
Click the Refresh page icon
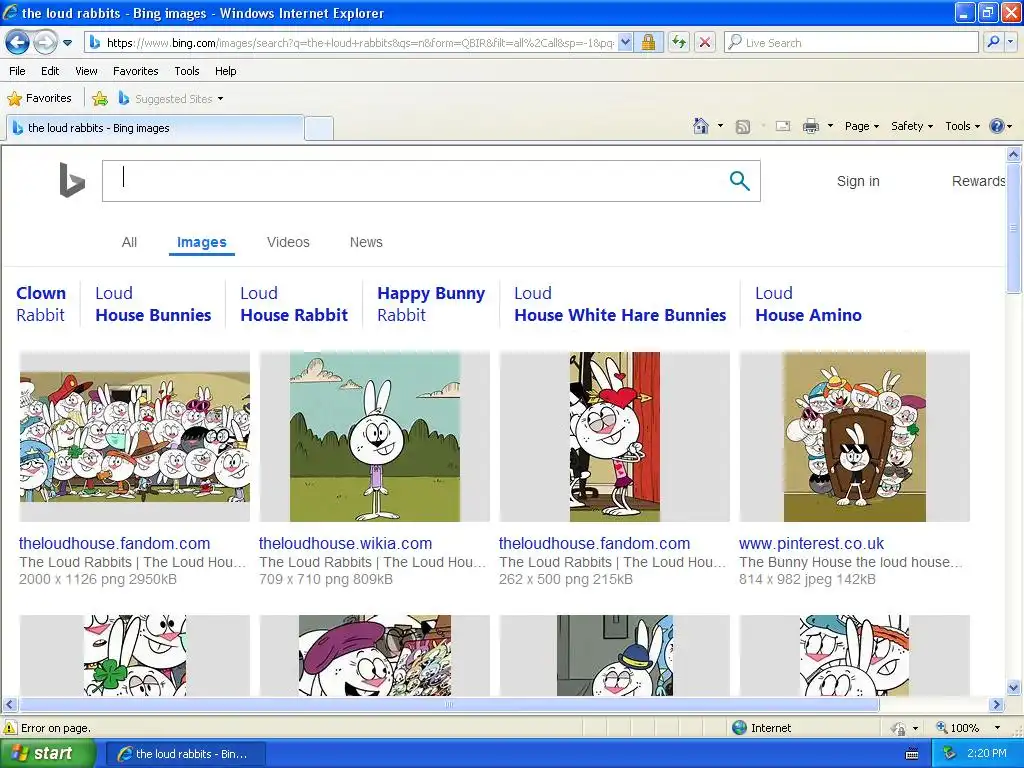[x=679, y=42]
